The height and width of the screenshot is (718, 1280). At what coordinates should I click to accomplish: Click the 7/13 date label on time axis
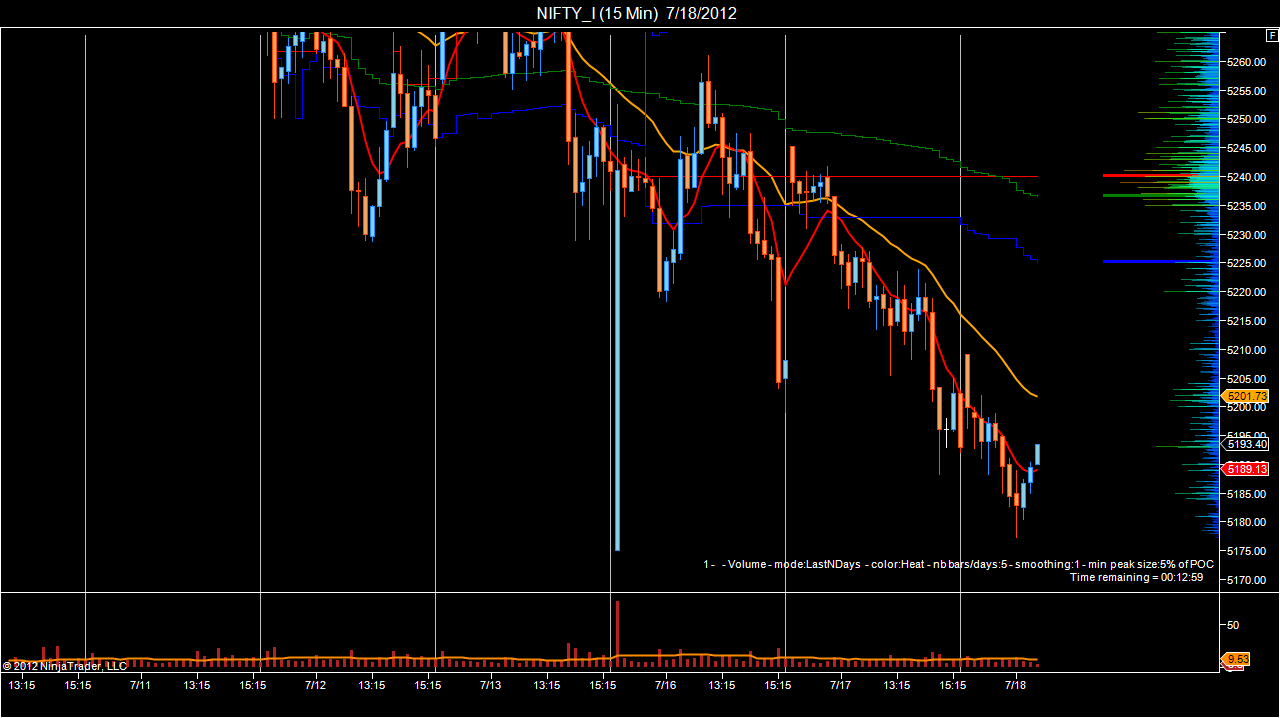pos(491,686)
